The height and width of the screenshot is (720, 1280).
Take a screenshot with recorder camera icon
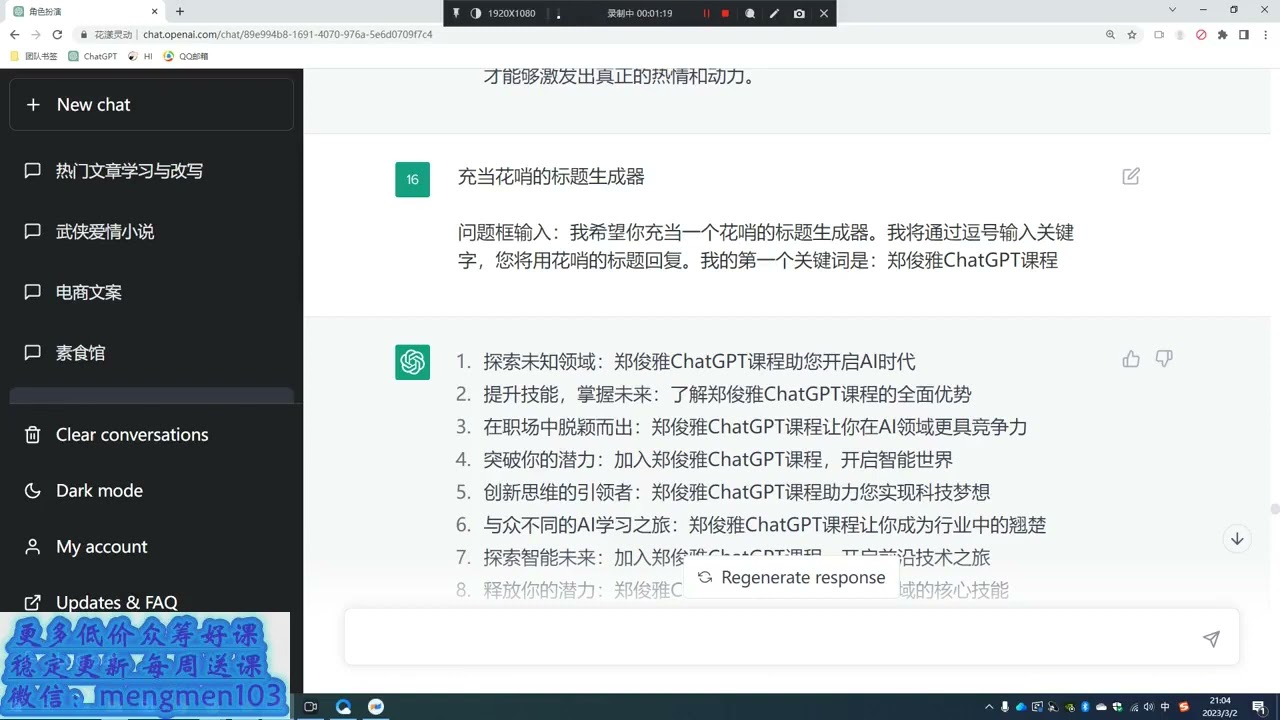(x=799, y=13)
